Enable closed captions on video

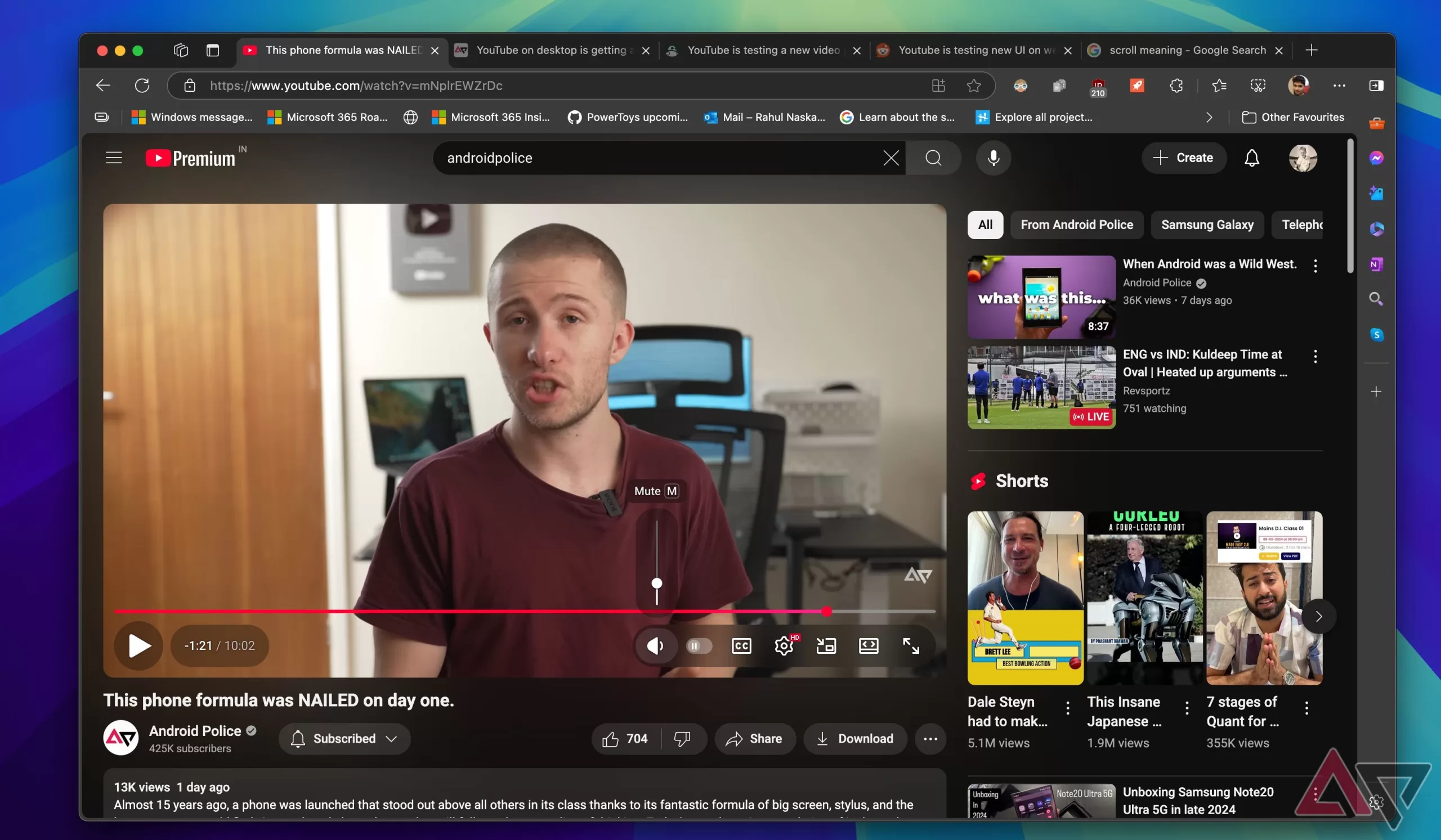(x=741, y=646)
